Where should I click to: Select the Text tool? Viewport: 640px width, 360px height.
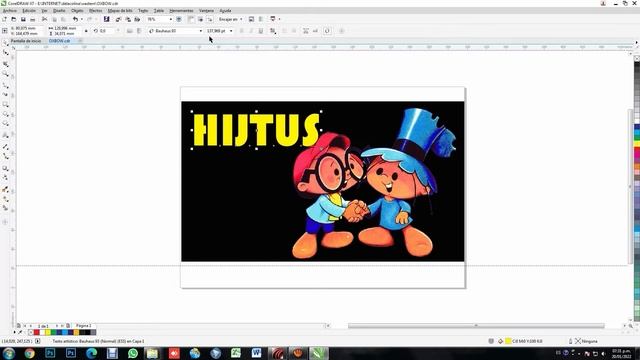coord(5,135)
